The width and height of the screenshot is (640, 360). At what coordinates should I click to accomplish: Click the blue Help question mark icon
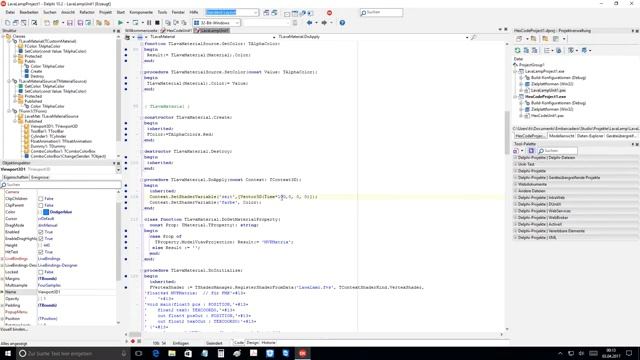[x=342, y=23]
